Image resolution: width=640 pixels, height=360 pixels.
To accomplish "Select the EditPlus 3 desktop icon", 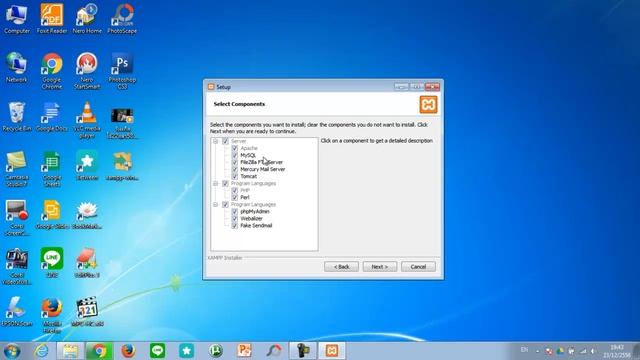I will pos(87,263).
